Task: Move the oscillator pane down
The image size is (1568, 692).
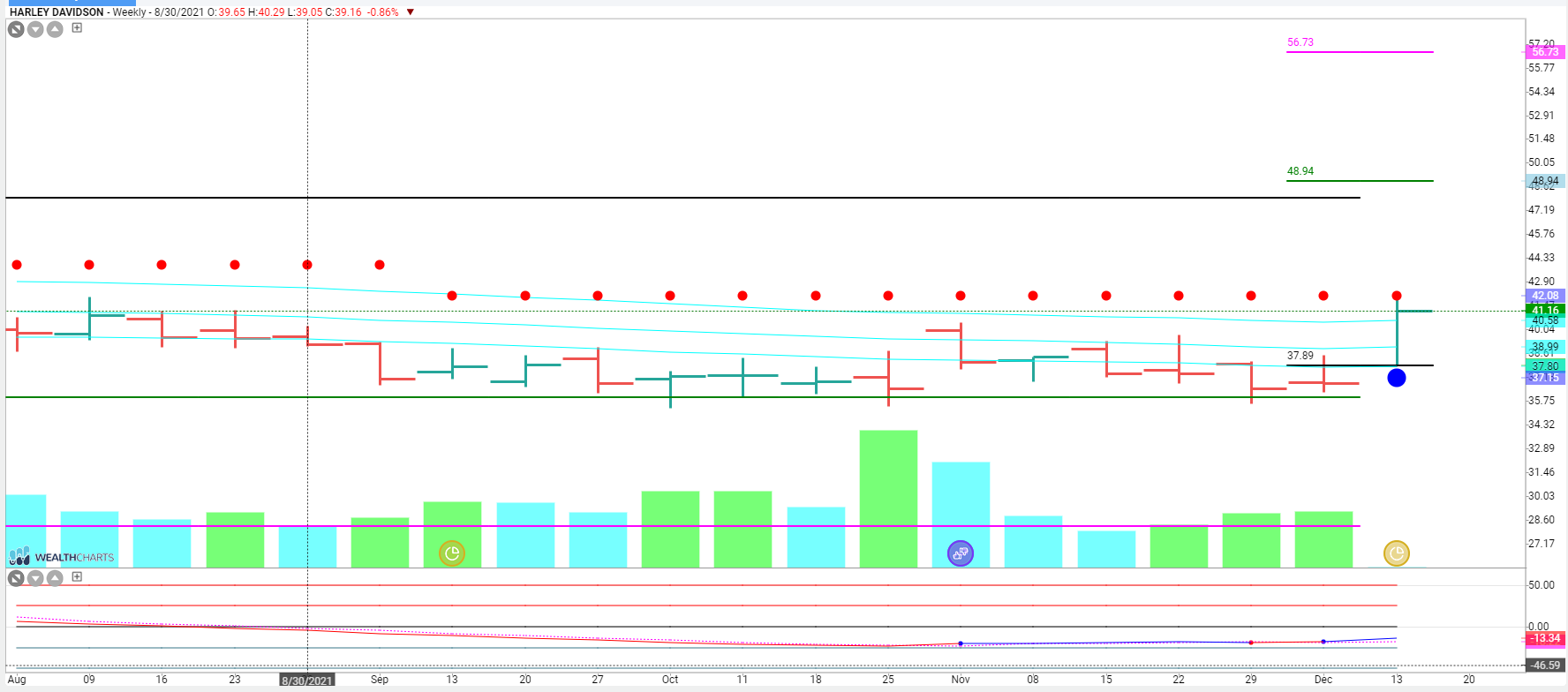Action: click(35, 578)
